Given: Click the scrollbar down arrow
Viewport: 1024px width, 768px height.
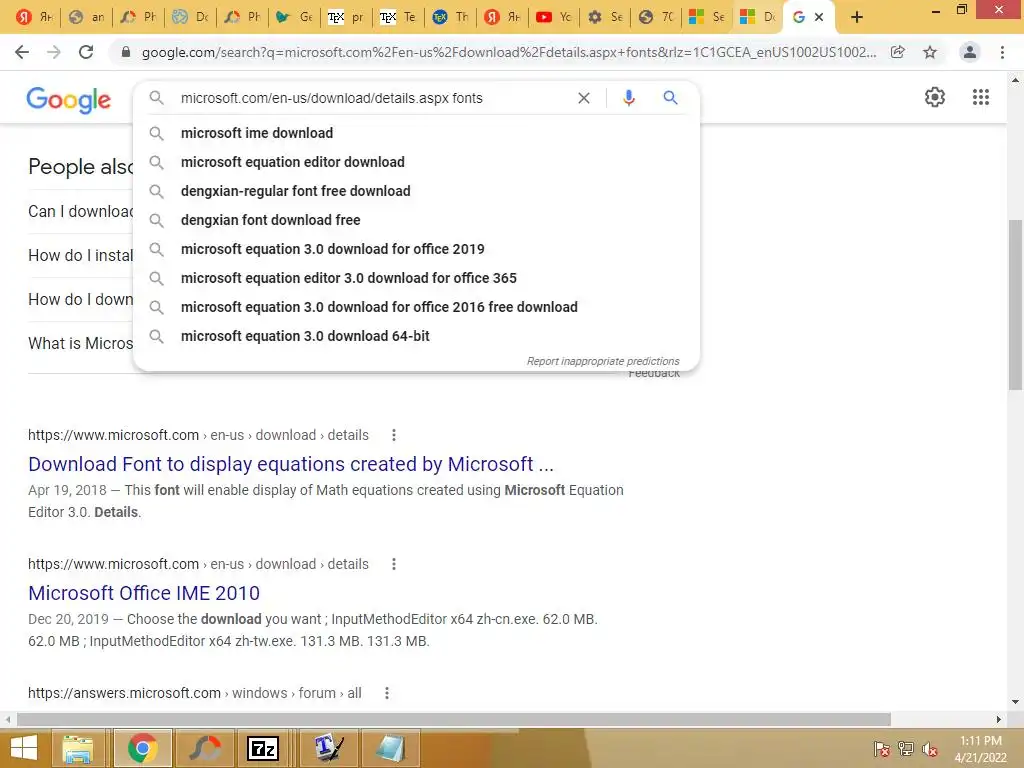Looking at the screenshot, I should tap(1015, 702).
